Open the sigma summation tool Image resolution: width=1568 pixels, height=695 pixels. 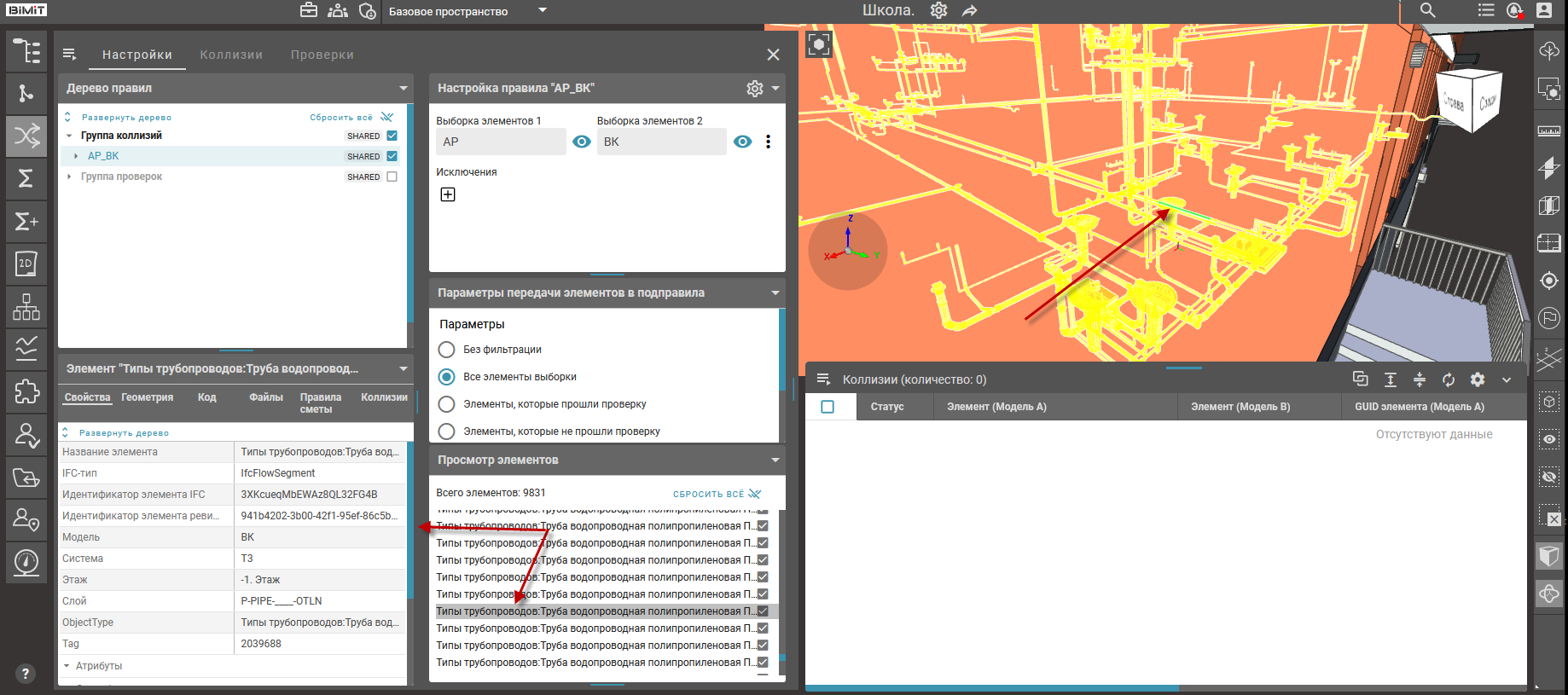tap(26, 179)
